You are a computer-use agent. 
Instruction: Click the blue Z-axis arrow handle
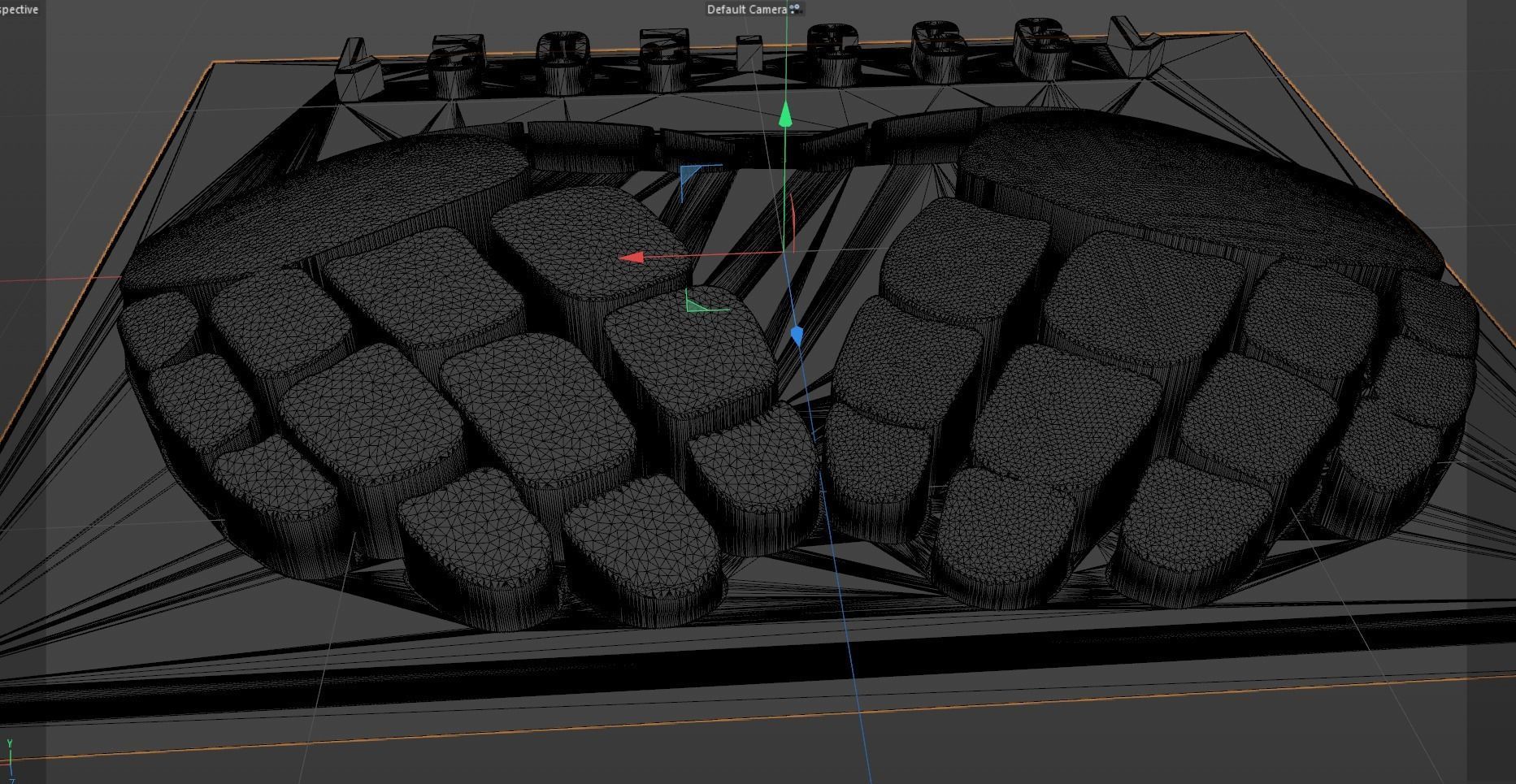pos(797,336)
